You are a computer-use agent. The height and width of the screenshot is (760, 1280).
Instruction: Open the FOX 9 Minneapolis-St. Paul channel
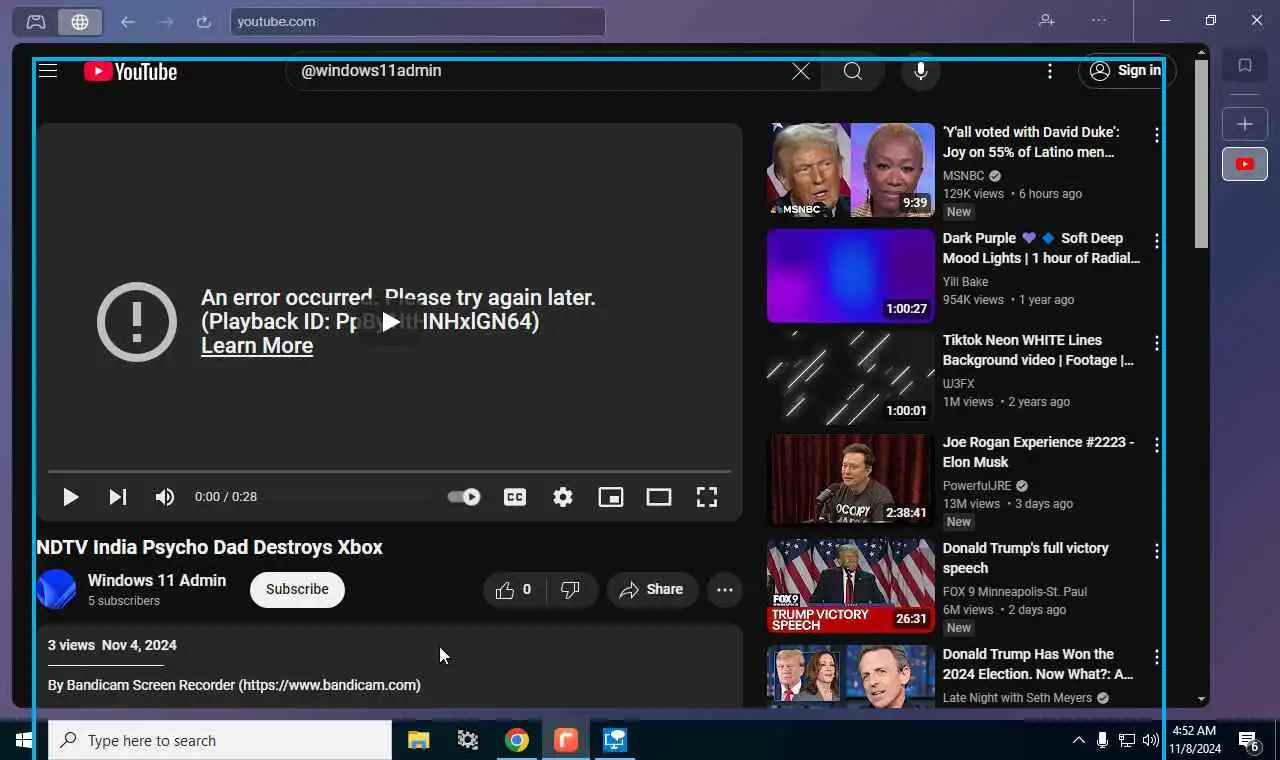coord(1015,592)
